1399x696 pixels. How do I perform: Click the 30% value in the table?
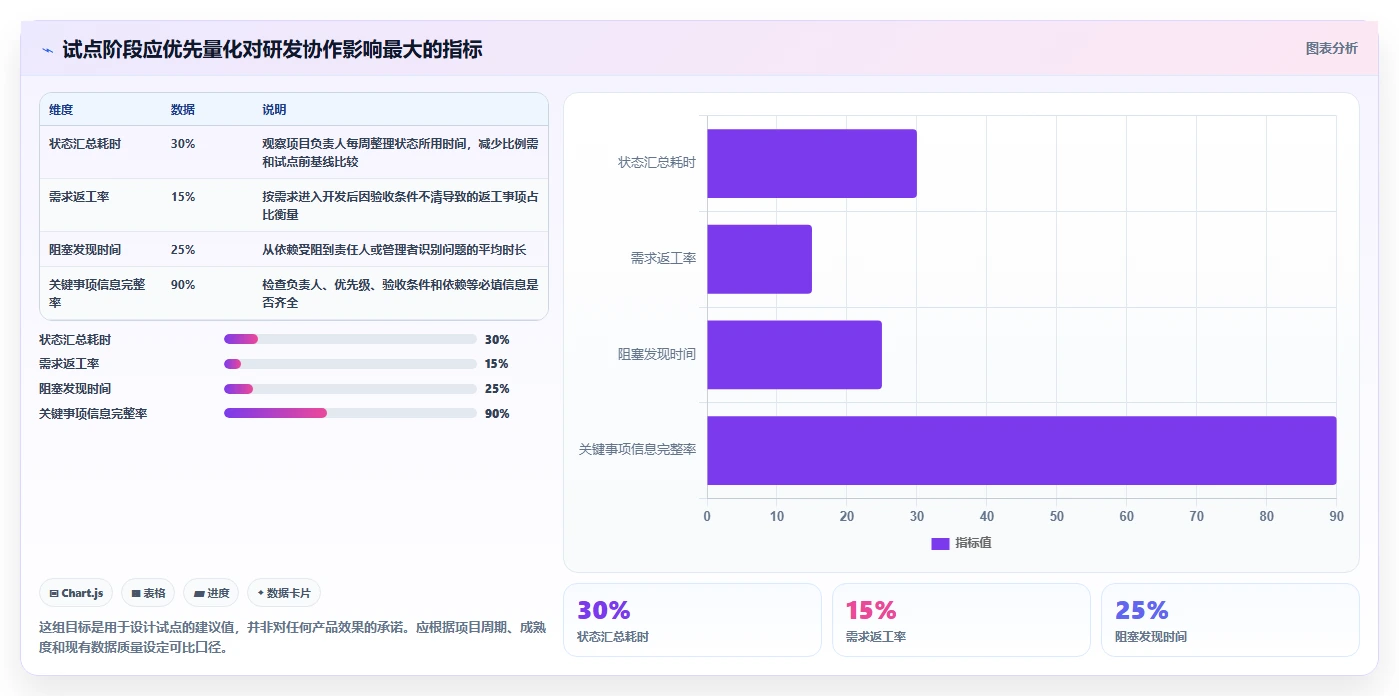tap(183, 144)
